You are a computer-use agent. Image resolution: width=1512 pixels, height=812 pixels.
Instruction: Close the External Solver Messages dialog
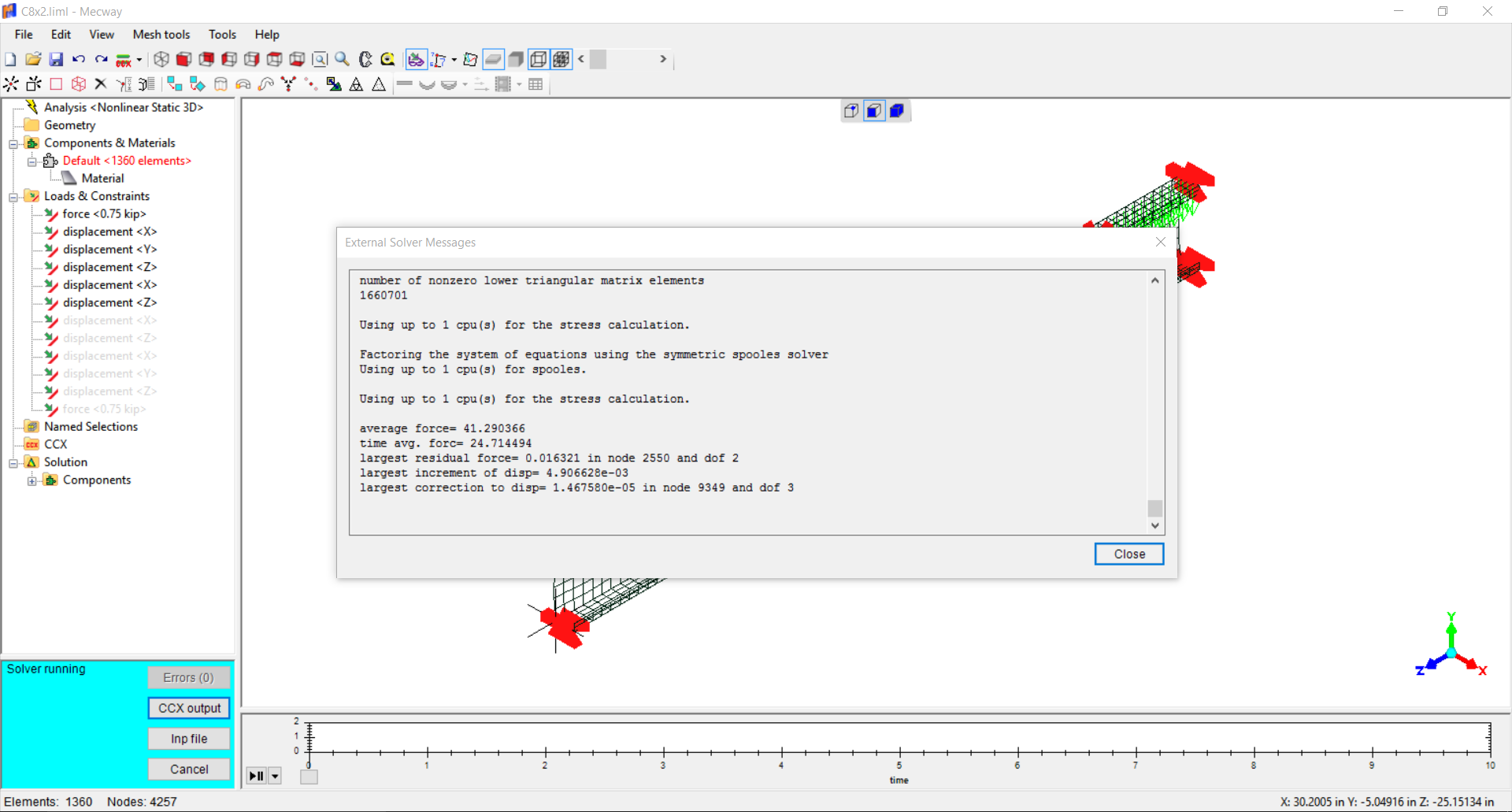[x=1129, y=554]
